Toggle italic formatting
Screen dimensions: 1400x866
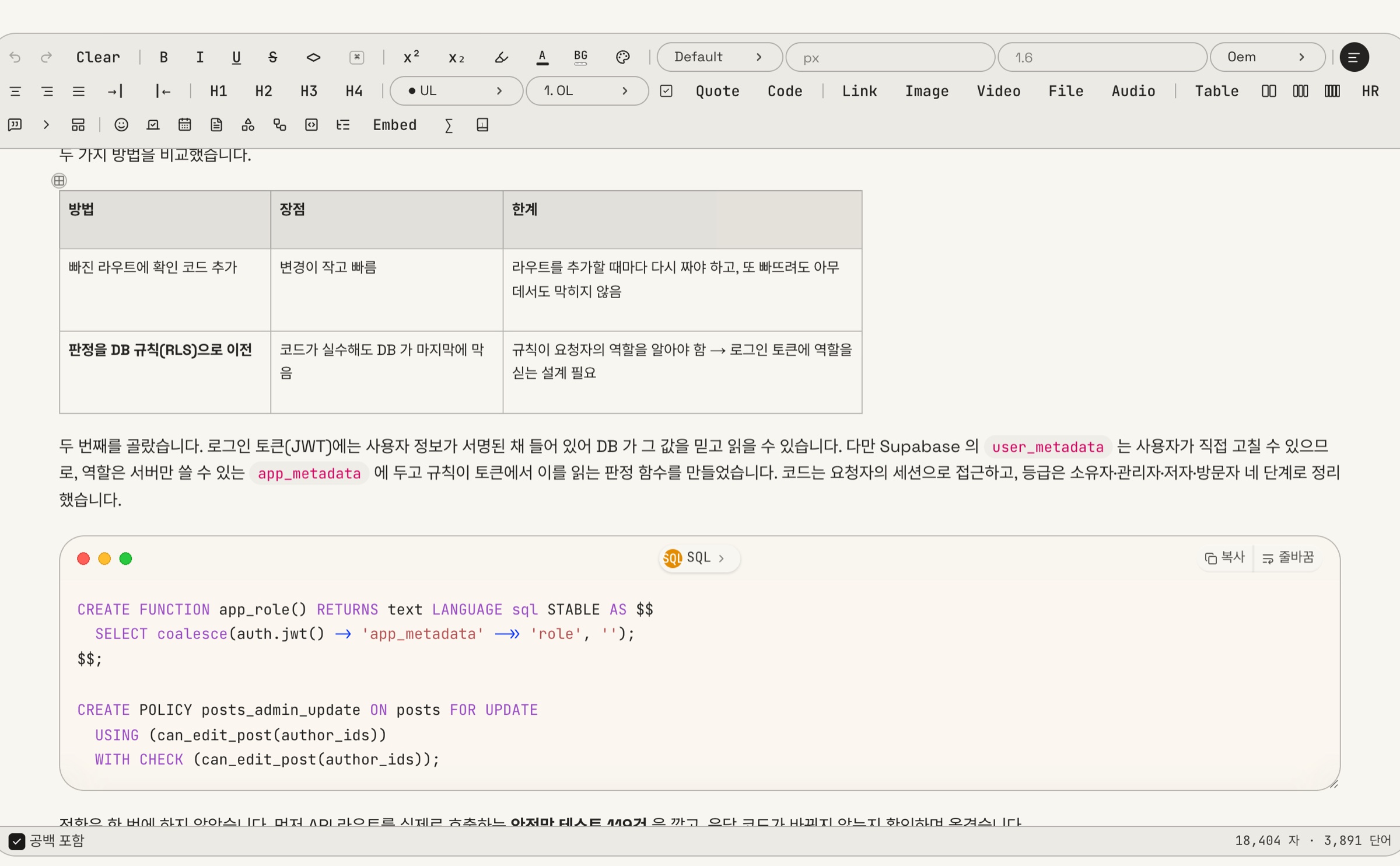coord(200,57)
